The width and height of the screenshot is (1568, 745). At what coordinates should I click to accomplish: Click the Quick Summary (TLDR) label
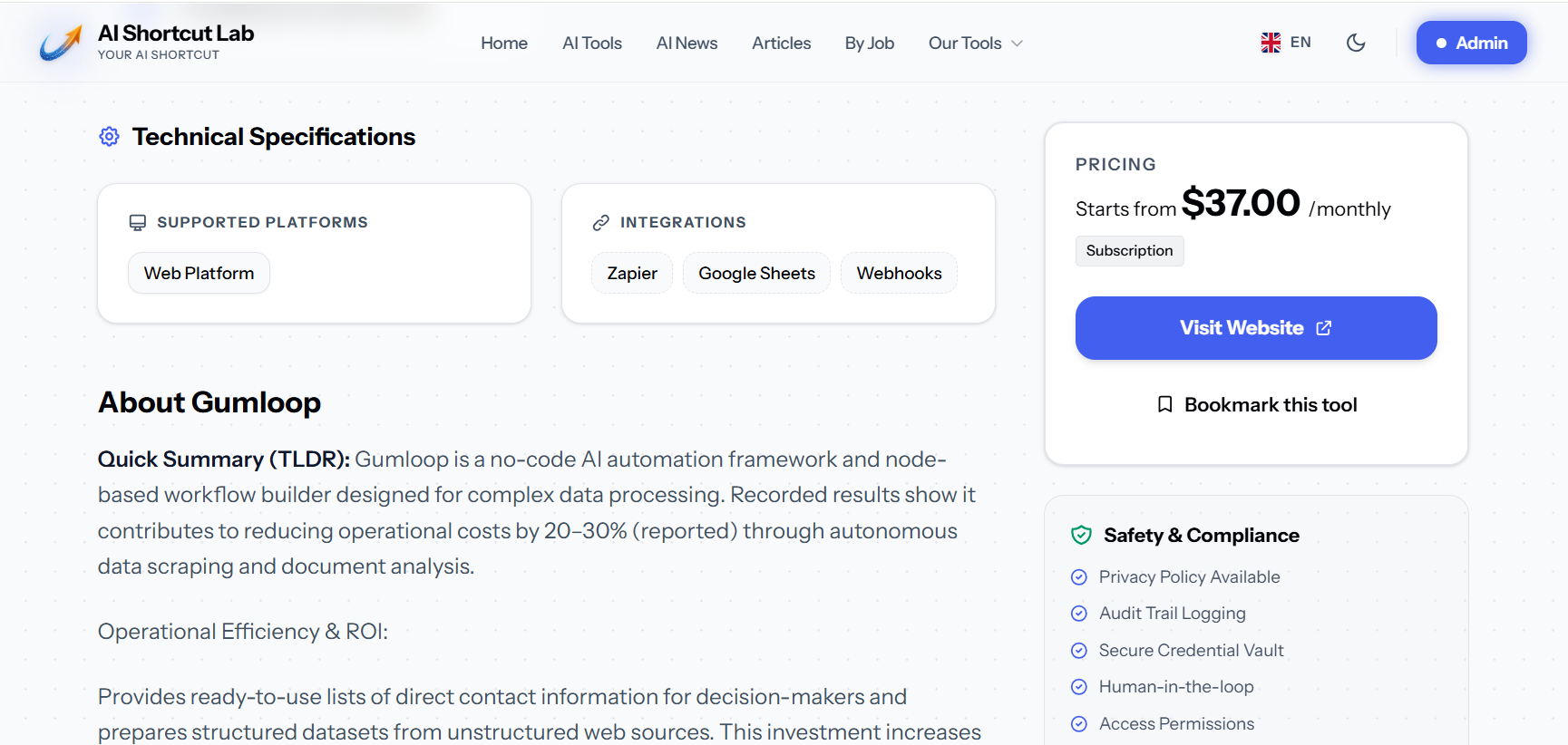[x=224, y=460]
